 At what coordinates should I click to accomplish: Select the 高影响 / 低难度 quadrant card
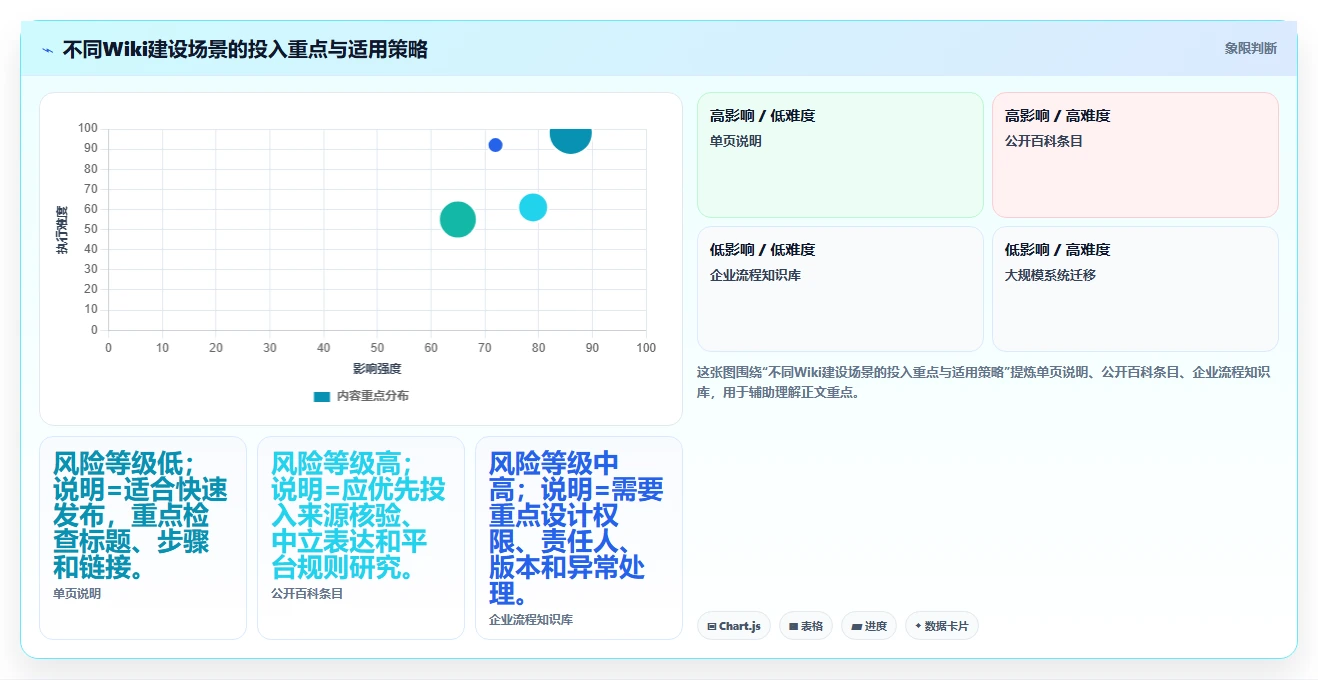click(x=840, y=155)
